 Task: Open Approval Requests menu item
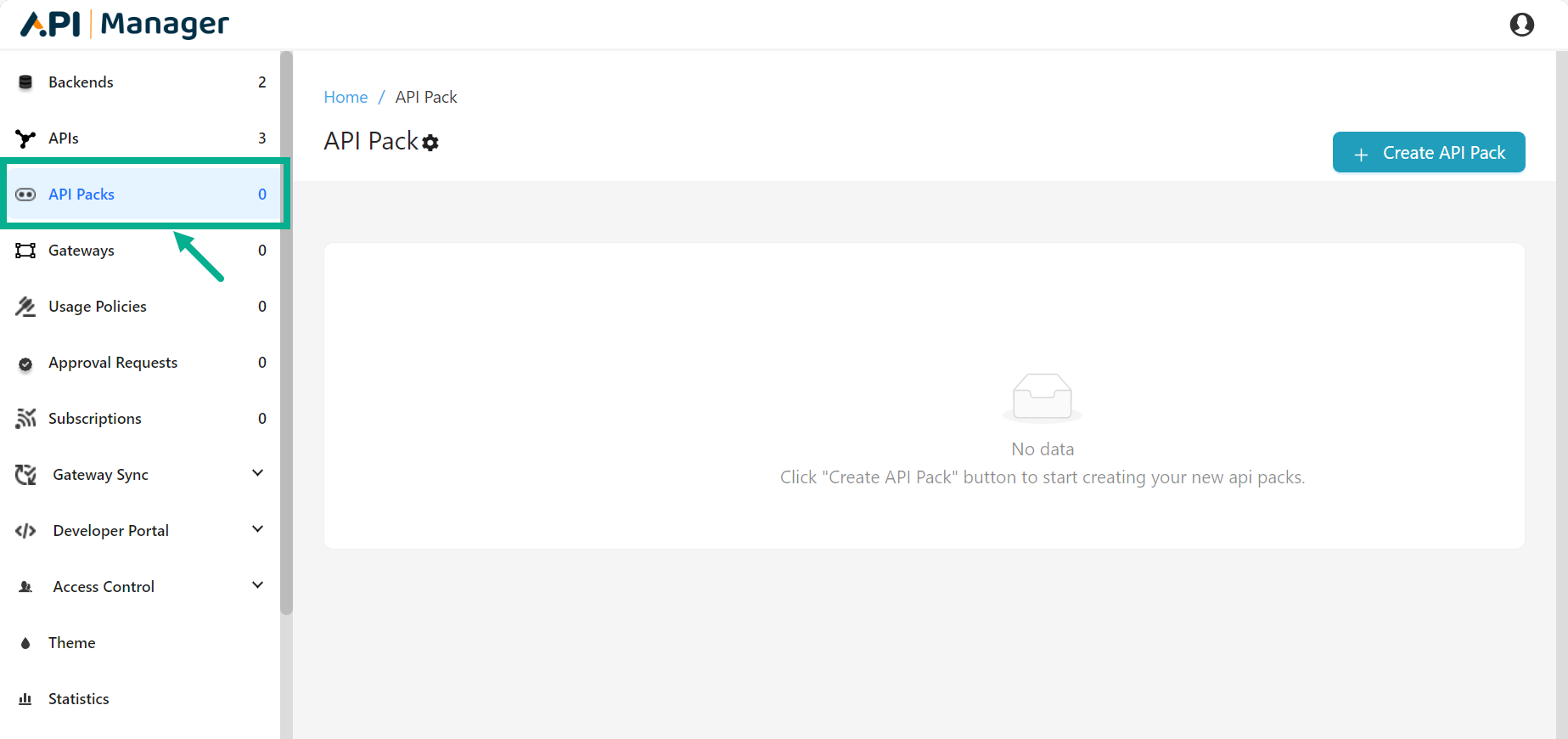point(113,363)
